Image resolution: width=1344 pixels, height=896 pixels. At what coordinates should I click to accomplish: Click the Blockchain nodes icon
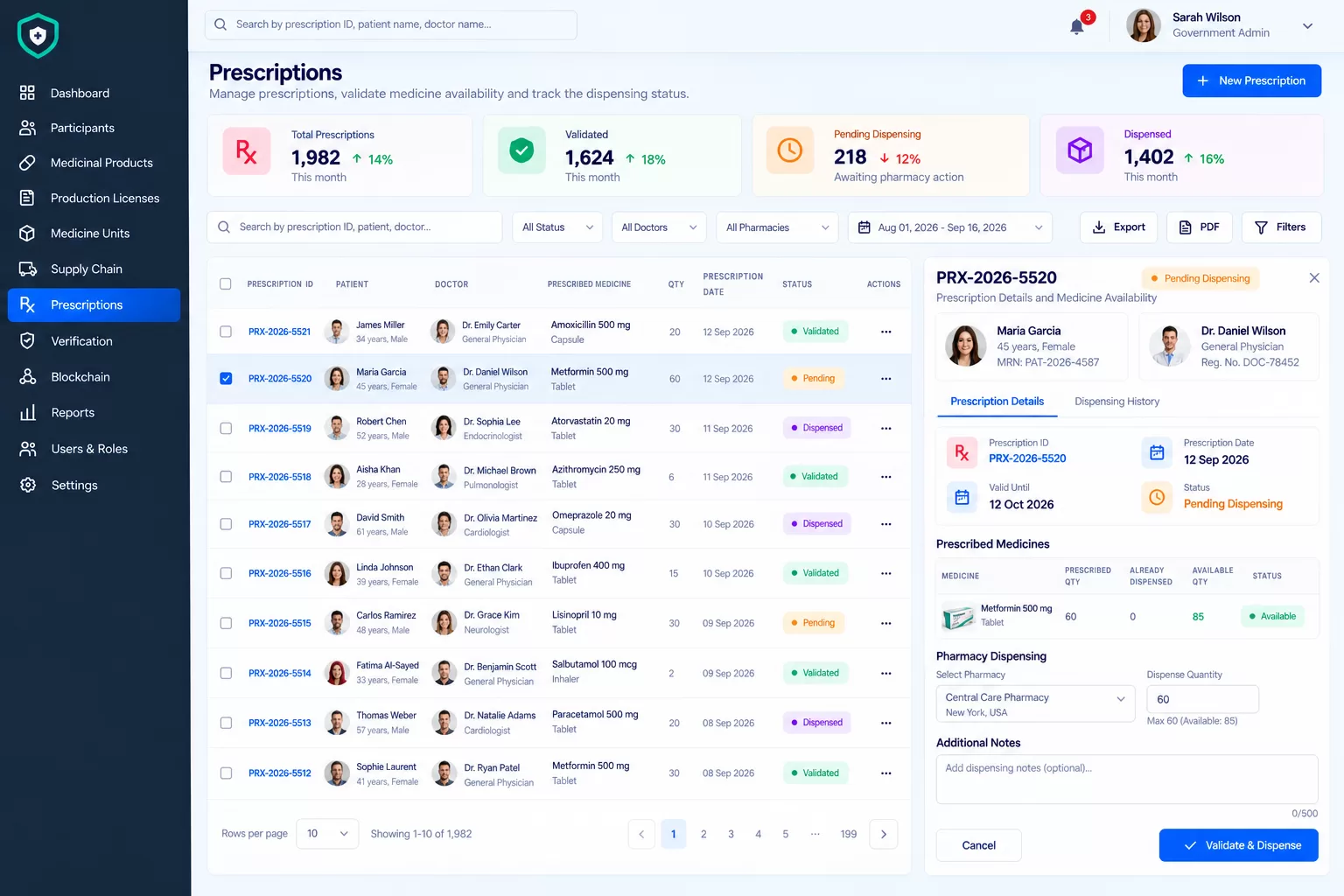point(27,376)
